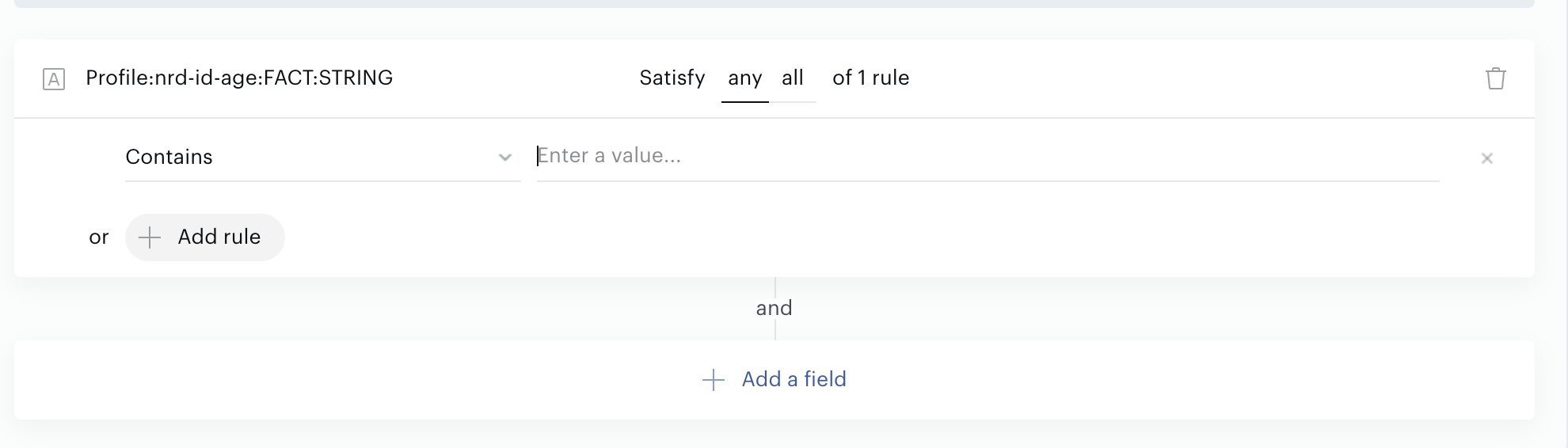This screenshot has width=1568, height=448.
Task: Click the 'Satisfy' label in the header
Action: pos(672,78)
